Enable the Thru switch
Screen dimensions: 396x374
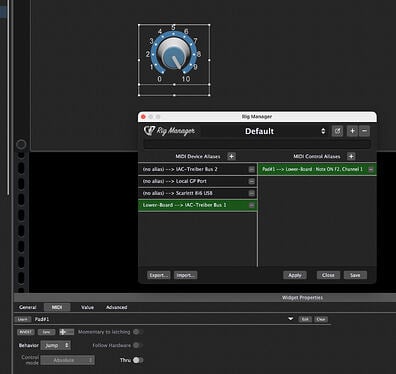(138, 360)
